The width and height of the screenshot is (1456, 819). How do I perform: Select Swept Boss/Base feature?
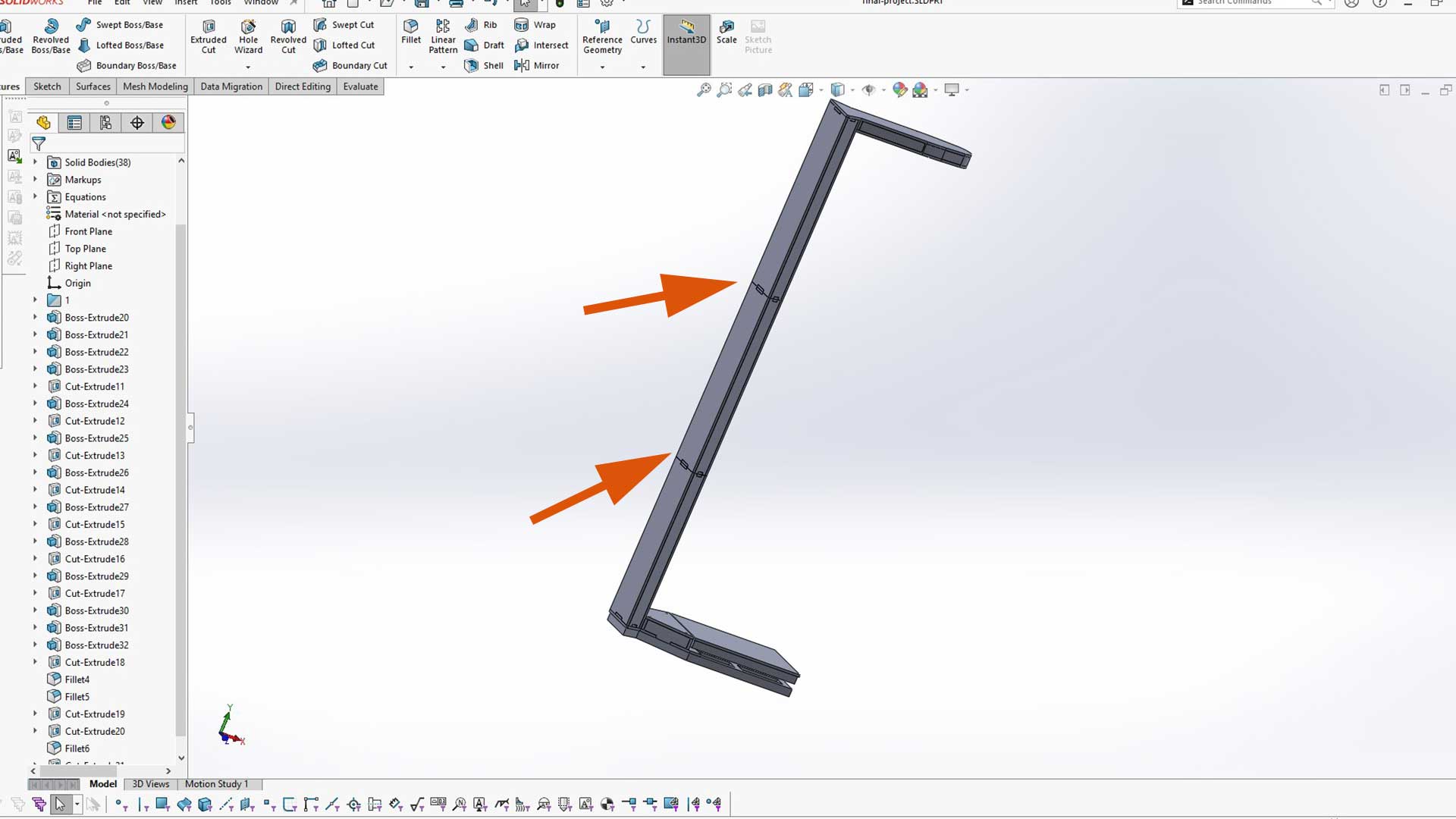pos(121,25)
